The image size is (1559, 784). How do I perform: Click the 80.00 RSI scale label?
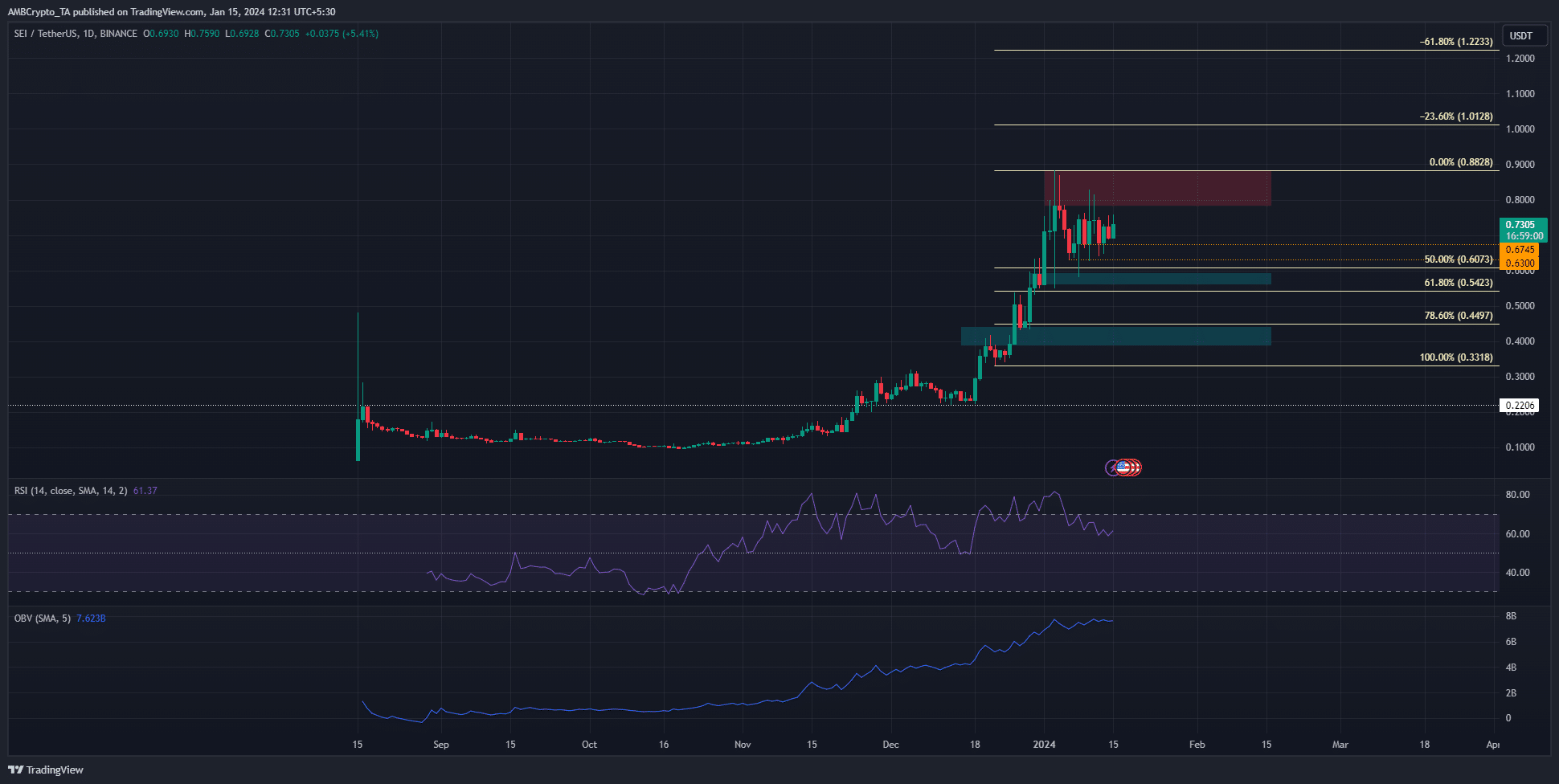point(1517,495)
